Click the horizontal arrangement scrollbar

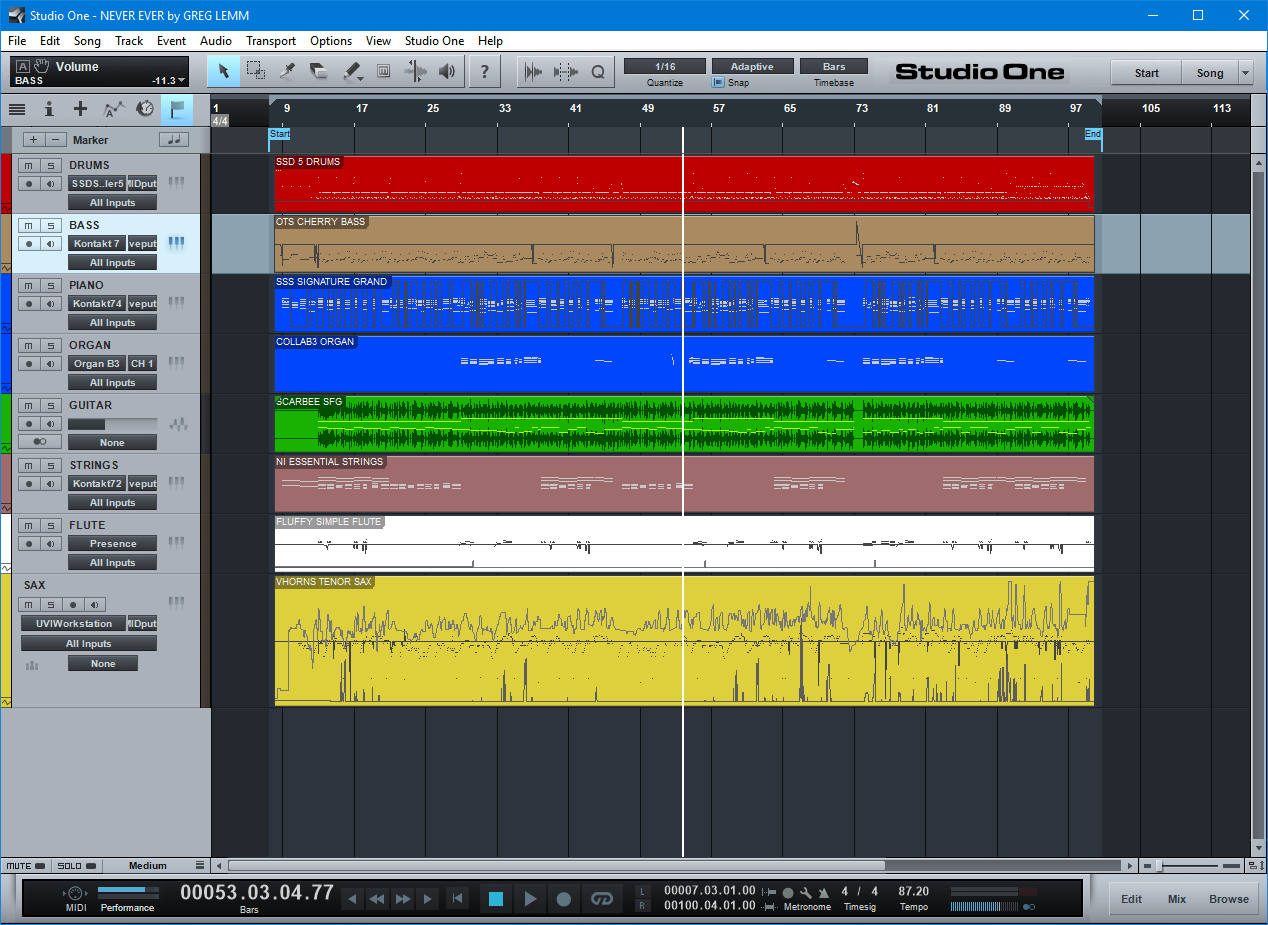(556, 866)
